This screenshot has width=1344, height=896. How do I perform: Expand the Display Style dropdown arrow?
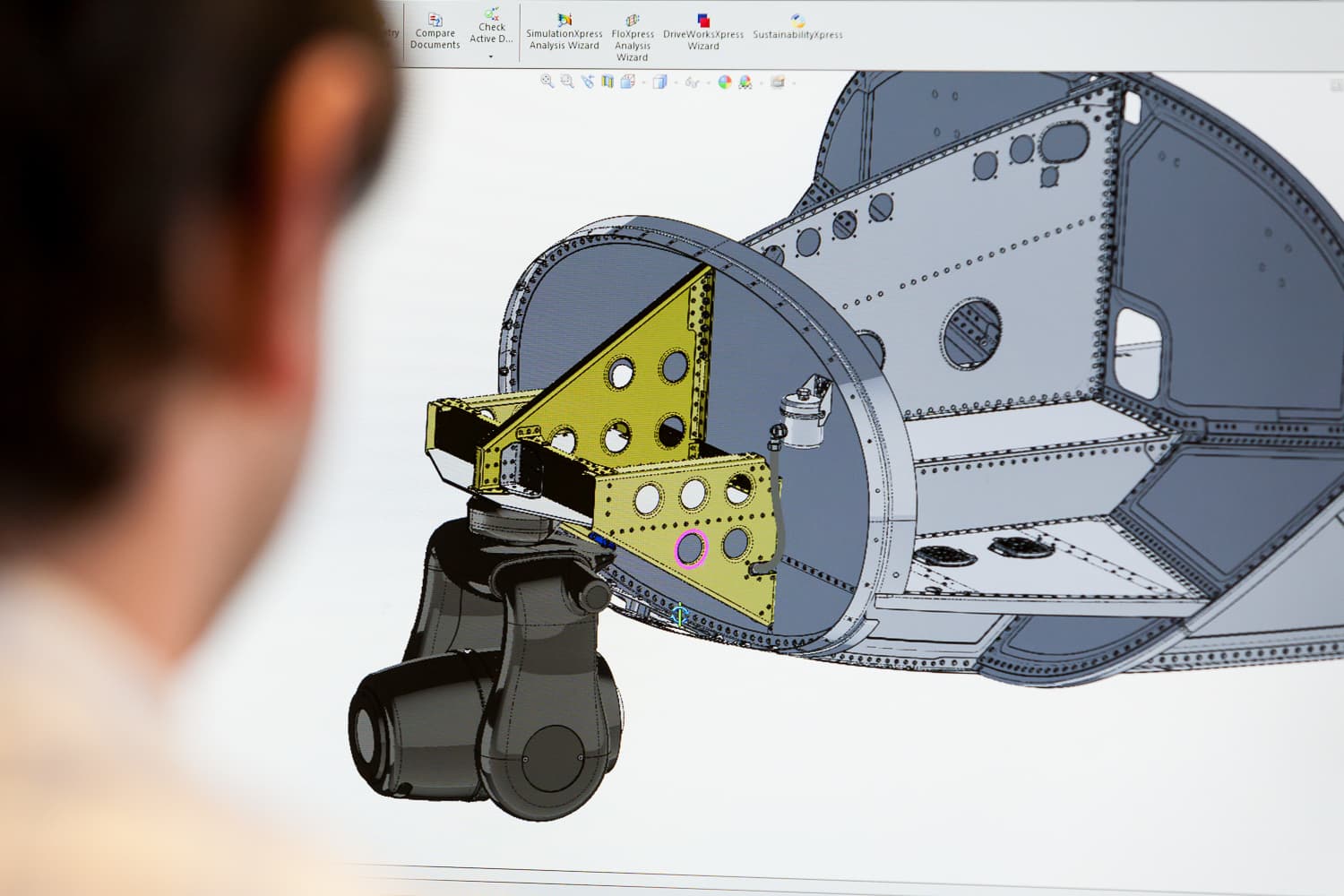(676, 82)
